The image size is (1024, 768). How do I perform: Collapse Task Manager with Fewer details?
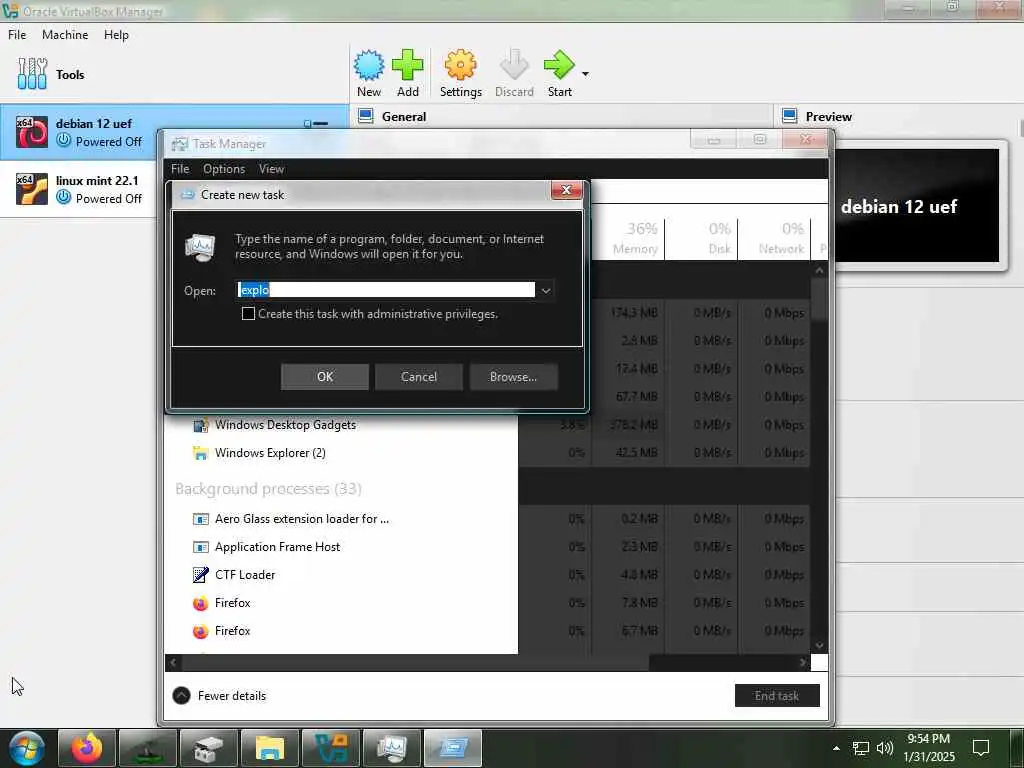pos(219,696)
